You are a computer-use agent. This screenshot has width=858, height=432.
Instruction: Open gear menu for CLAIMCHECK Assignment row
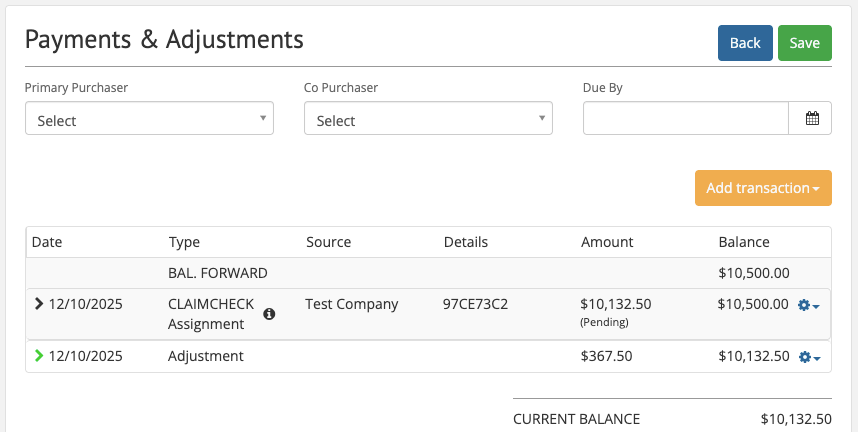809,306
